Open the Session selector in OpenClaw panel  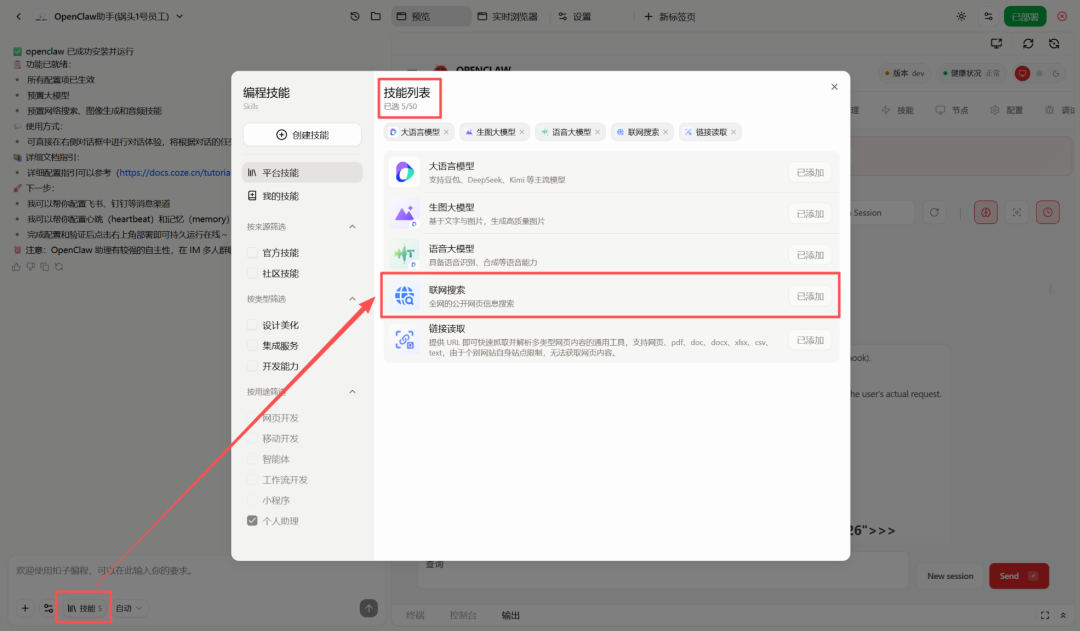882,213
